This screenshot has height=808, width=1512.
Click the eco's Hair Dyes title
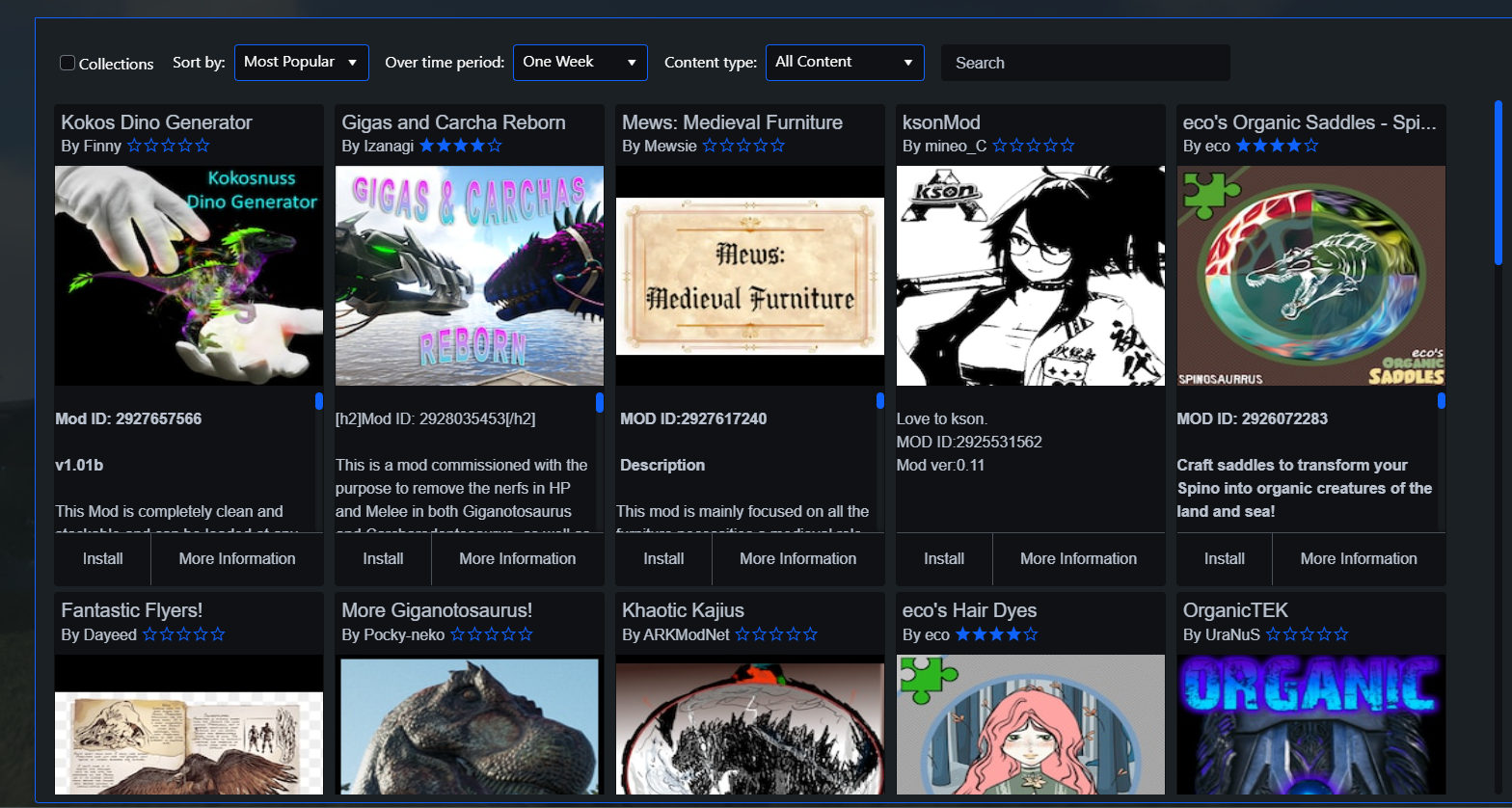(970, 610)
